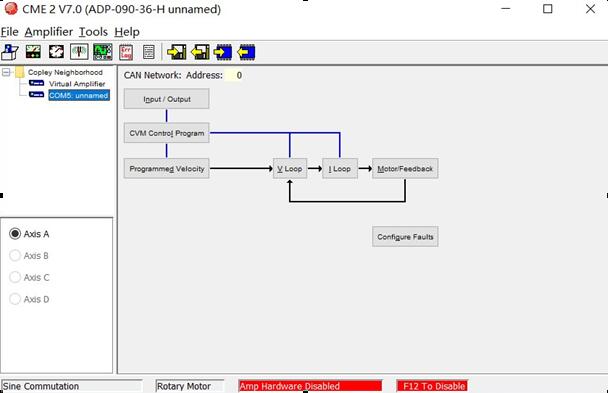Open the Amplifier menu
Image resolution: width=608 pixels, height=393 pixels.
pyautogui.click(x=48, y=32)
